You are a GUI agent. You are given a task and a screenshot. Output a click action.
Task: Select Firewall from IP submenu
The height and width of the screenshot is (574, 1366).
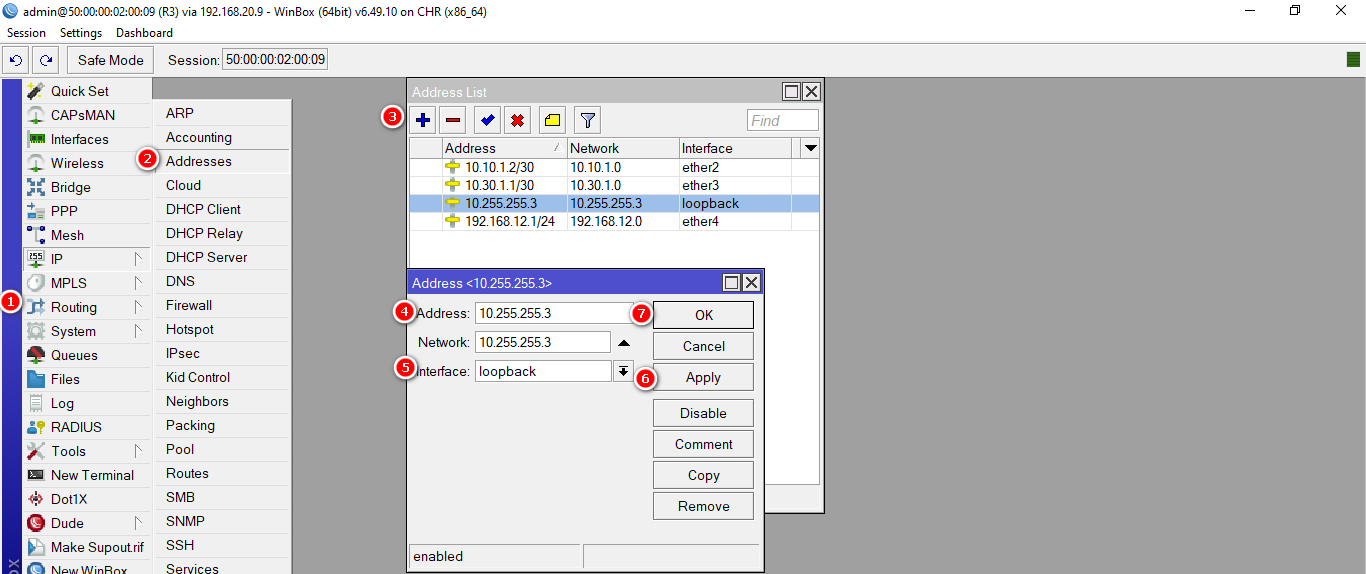pos(189,305)
